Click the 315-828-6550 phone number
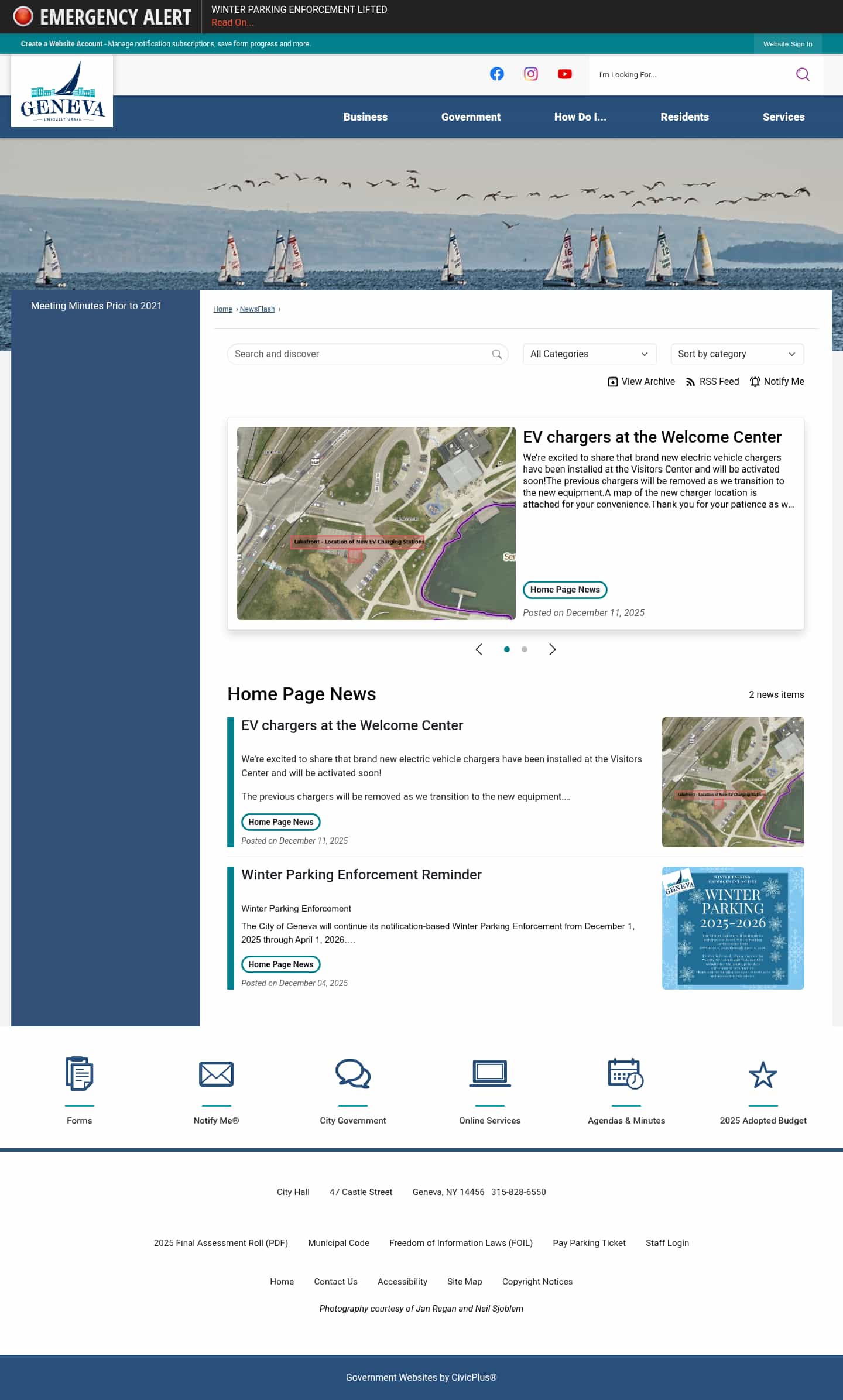Image resolution: width=843 pixels, height=1400 pixels. pyautogui.click(x=519, y=1192)
